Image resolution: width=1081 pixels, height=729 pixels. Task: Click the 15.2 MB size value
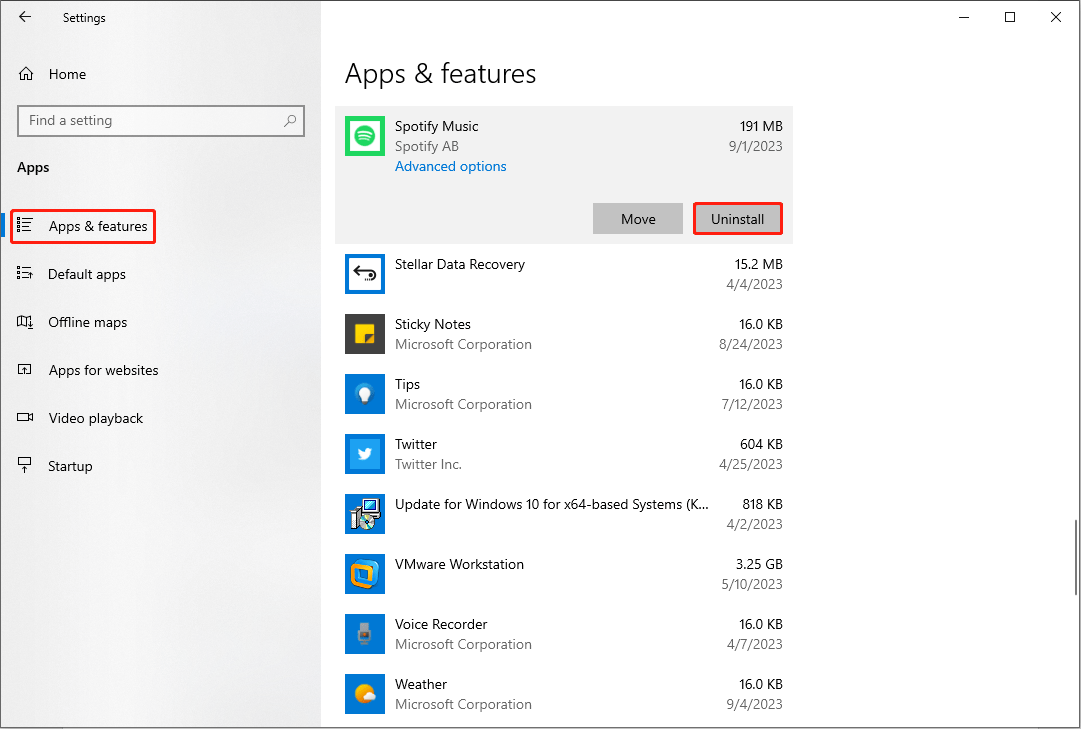[x=758, y=264]
